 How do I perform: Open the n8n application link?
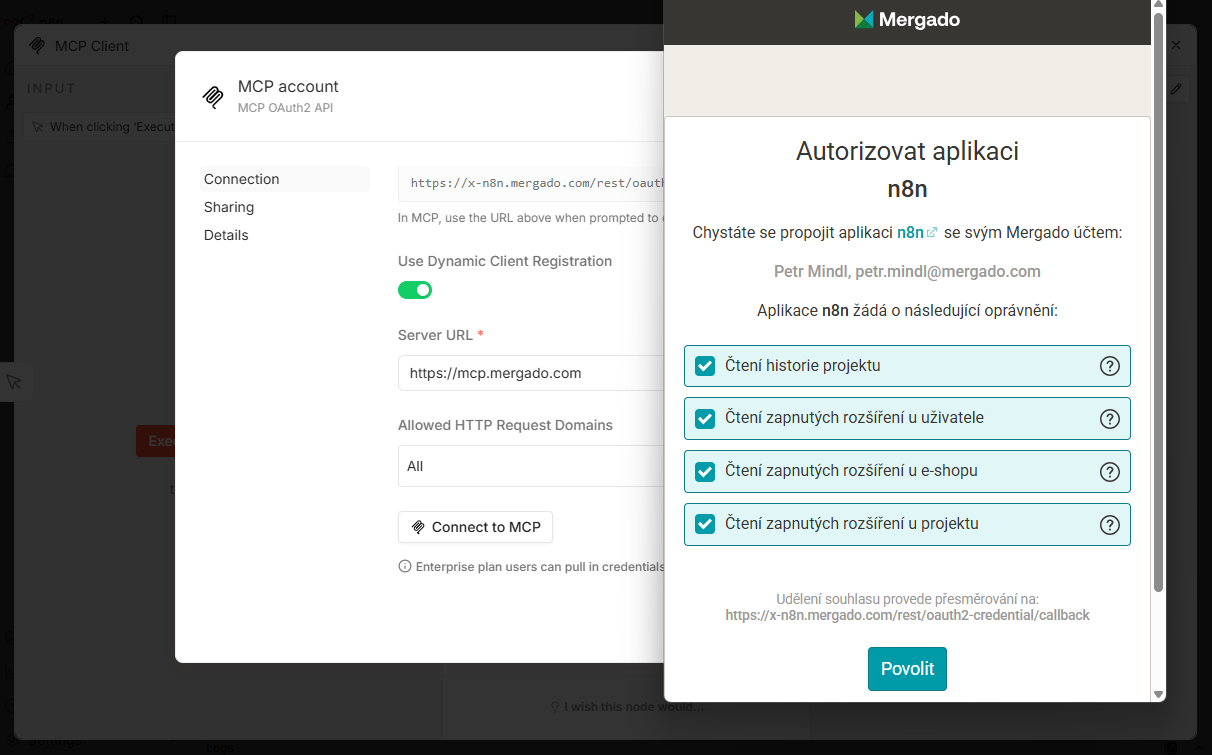click(917, 232)
